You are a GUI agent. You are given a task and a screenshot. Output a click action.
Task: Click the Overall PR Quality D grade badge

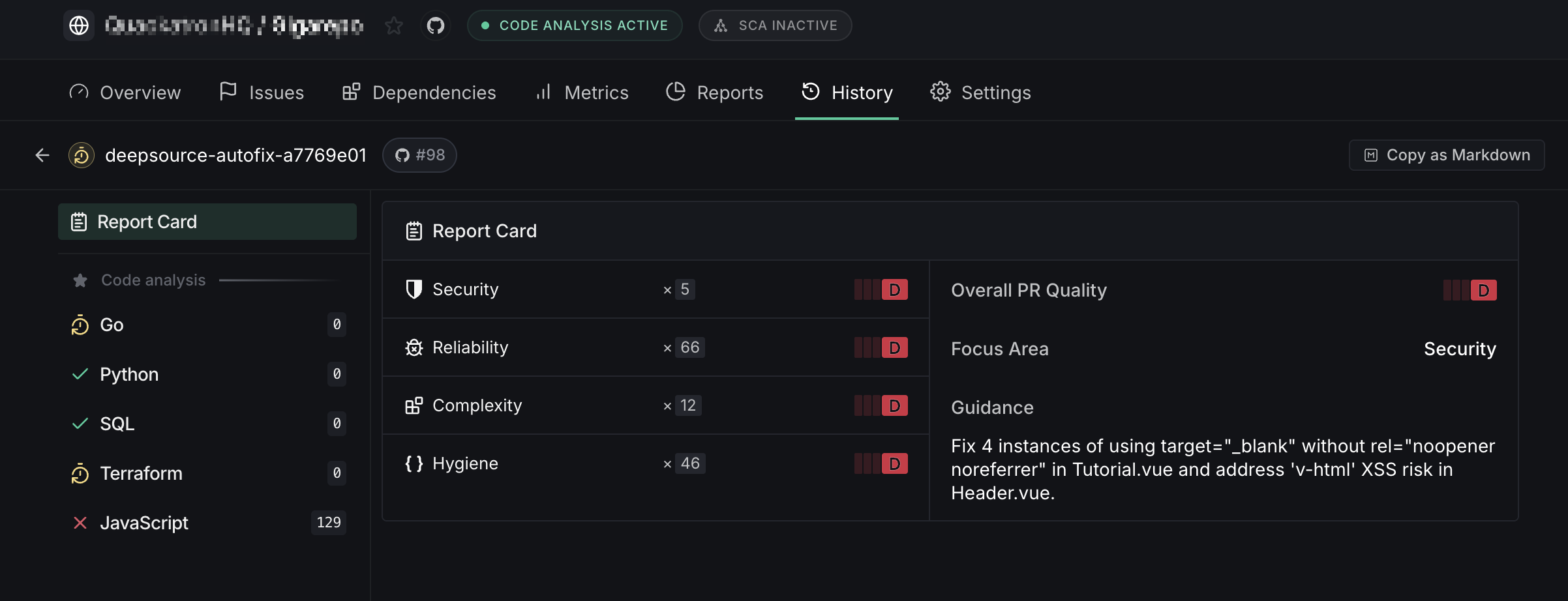click(x=1483, y=290)
